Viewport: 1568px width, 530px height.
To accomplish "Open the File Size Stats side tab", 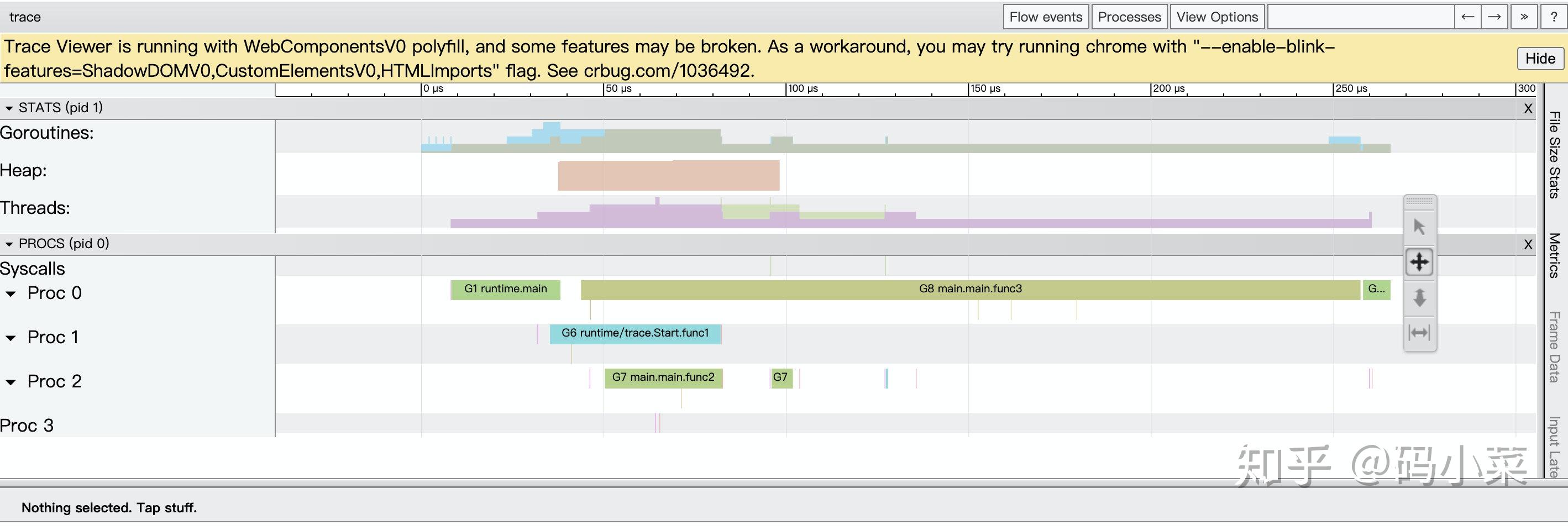I will pyautogui.click(x=1554, y=155).
